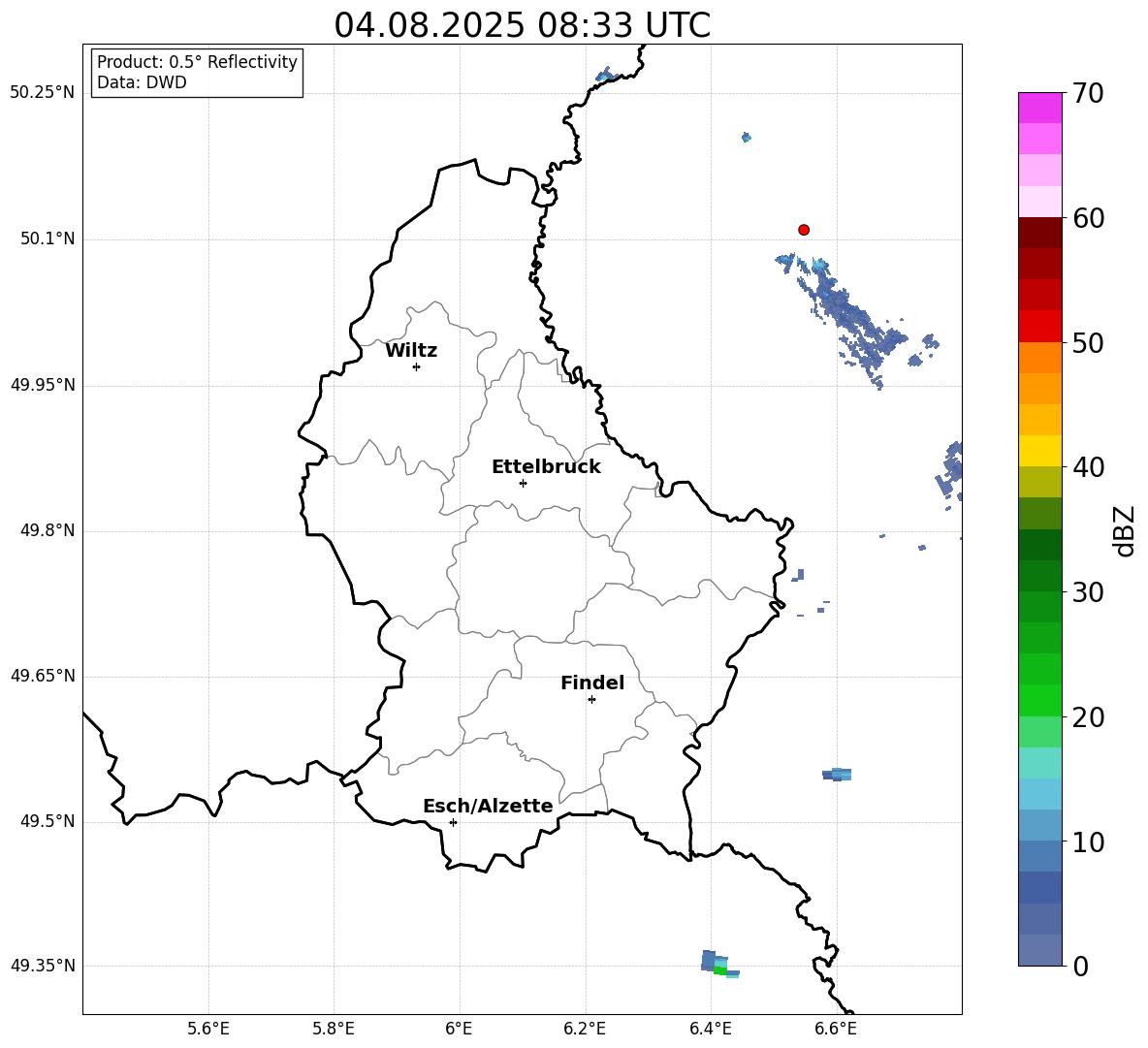Click the Findel station cross marker
Screen dimensions: 1148x1048
point(591,699)
